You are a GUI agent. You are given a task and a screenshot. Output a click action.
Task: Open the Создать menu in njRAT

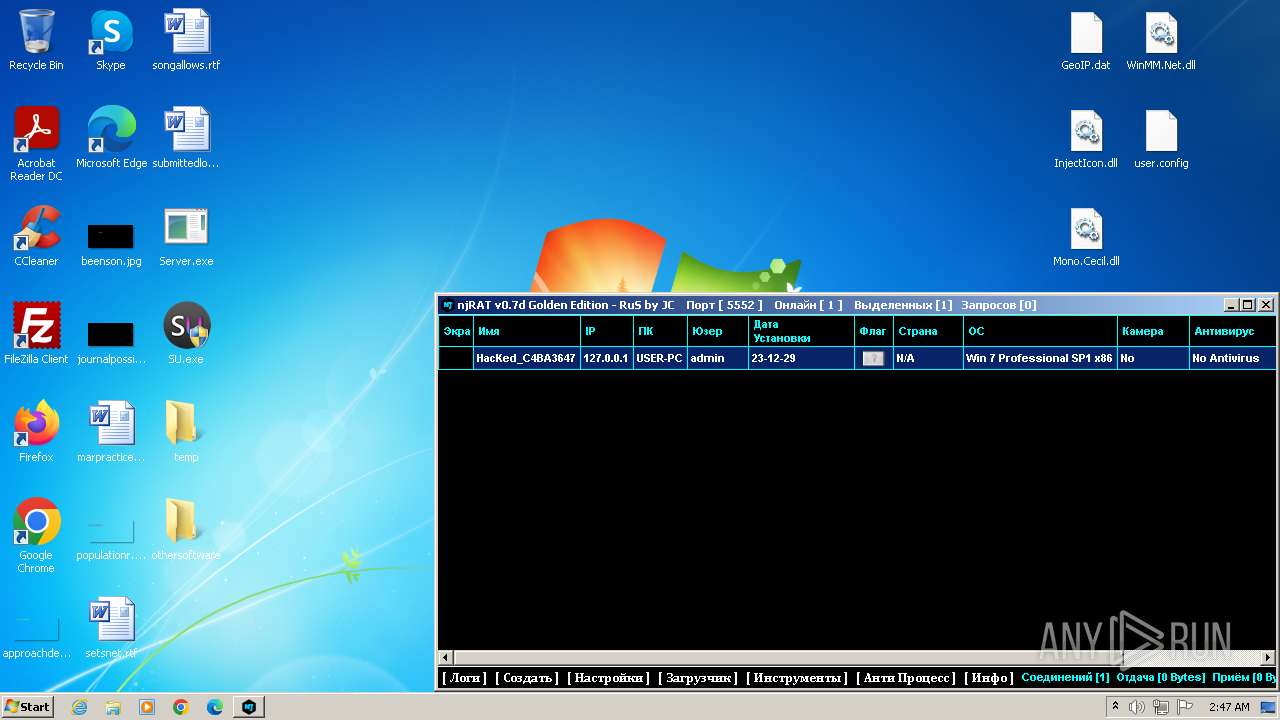point(527,678)
